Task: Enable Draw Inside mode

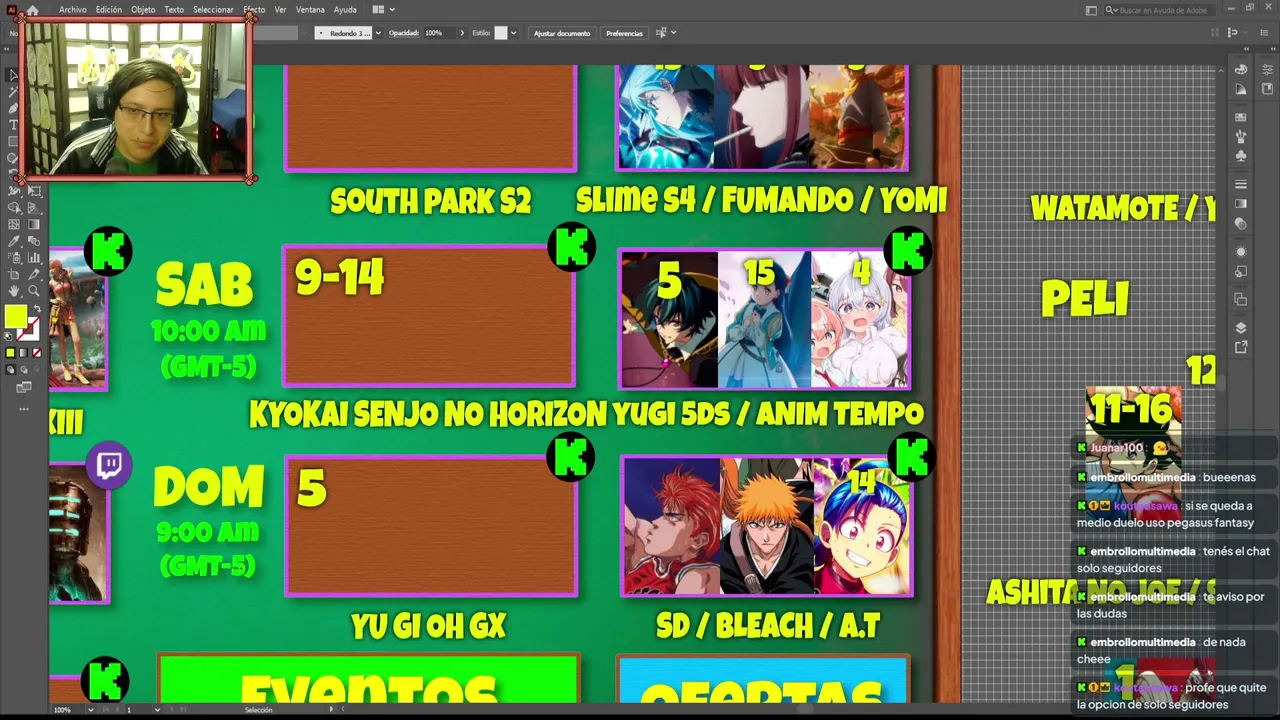Action: (x=37, y=370)
